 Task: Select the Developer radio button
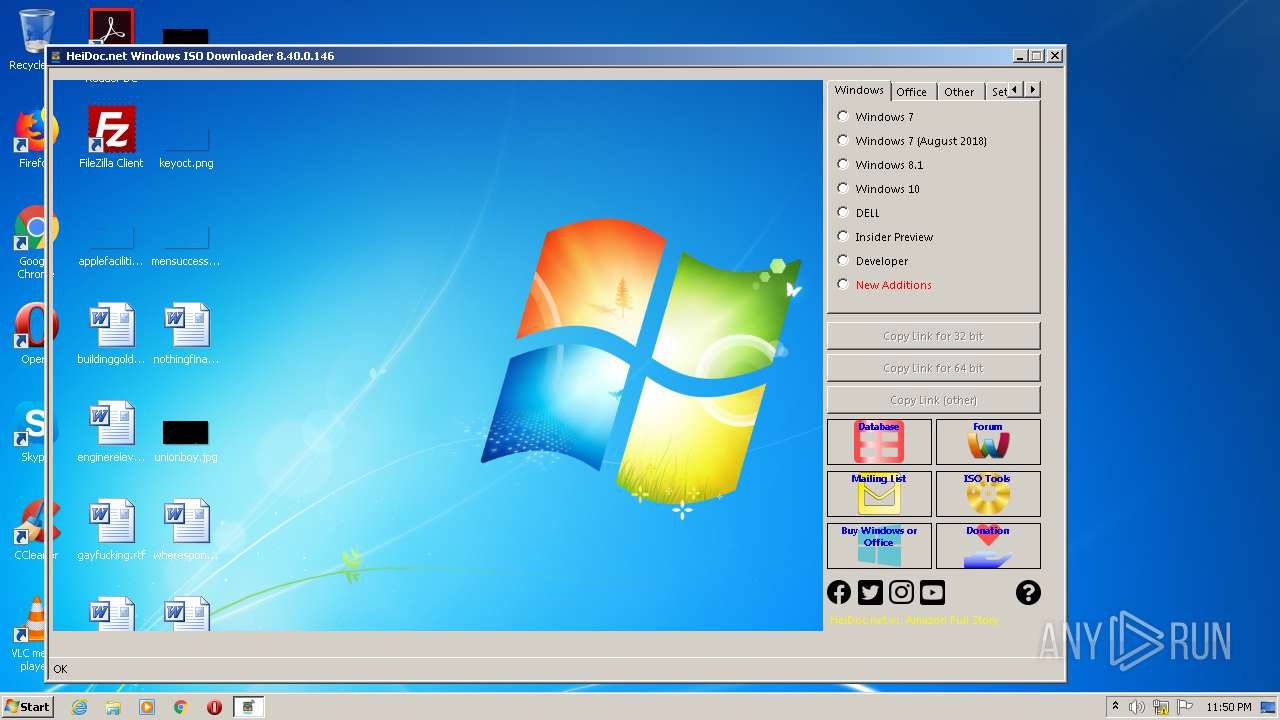click(x=843, y=261)
